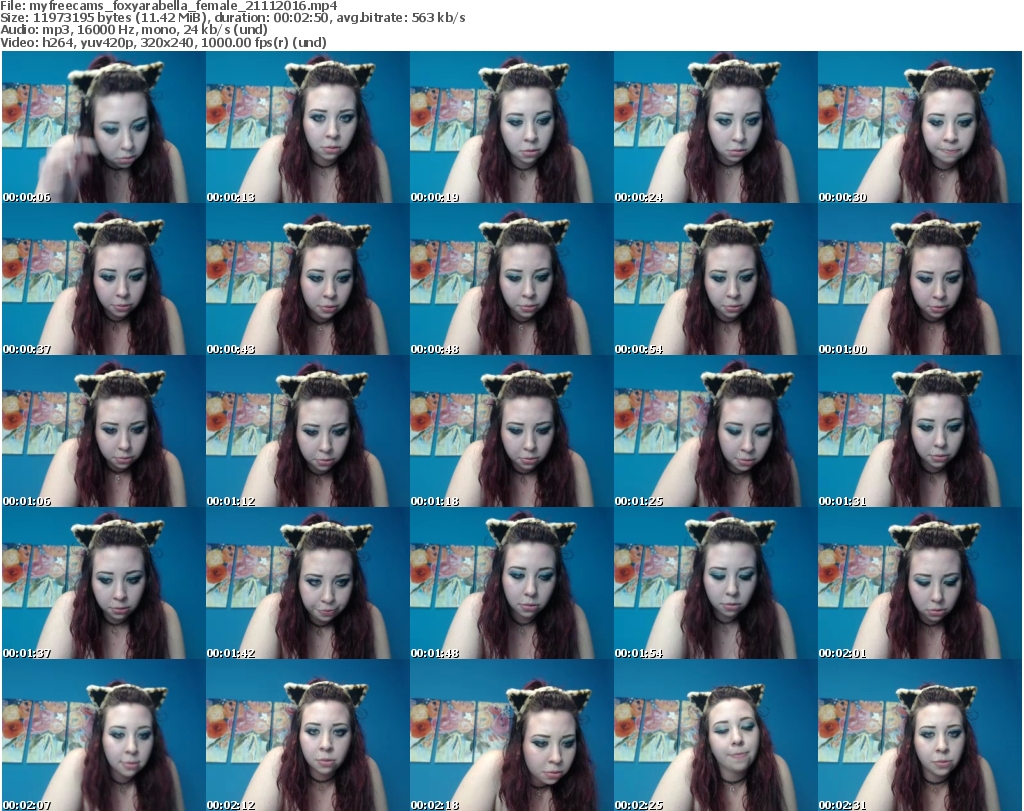
Task: Pick the frame labeled 00:00:24
Action: (x=715, y=127)
